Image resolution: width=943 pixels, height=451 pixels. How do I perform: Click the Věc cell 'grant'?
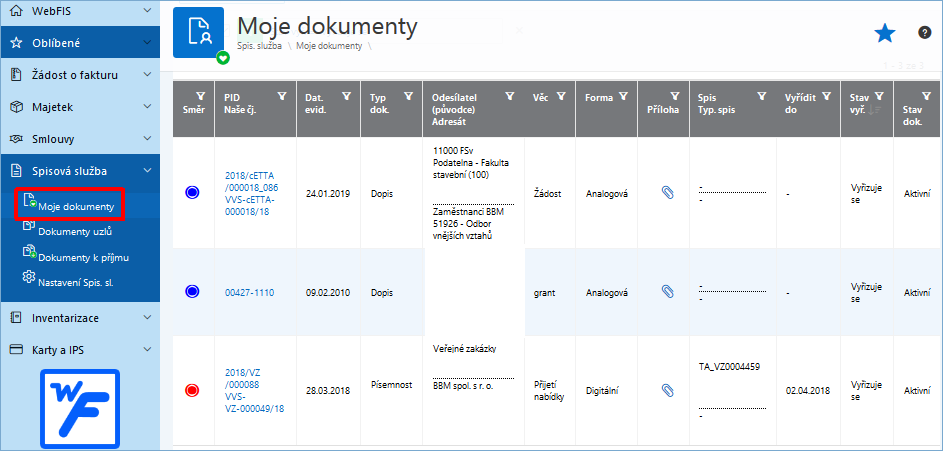coord(544,293)
